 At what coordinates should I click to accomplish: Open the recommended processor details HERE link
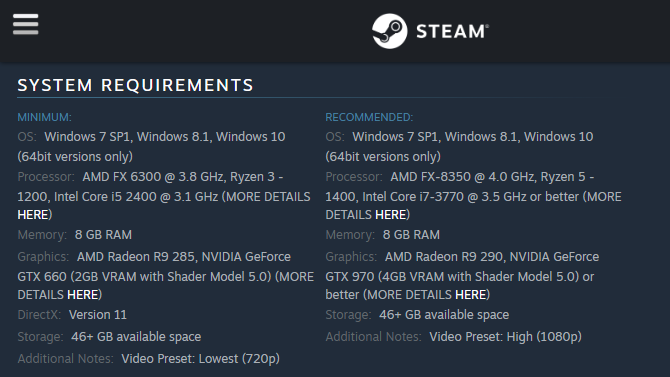391,215
